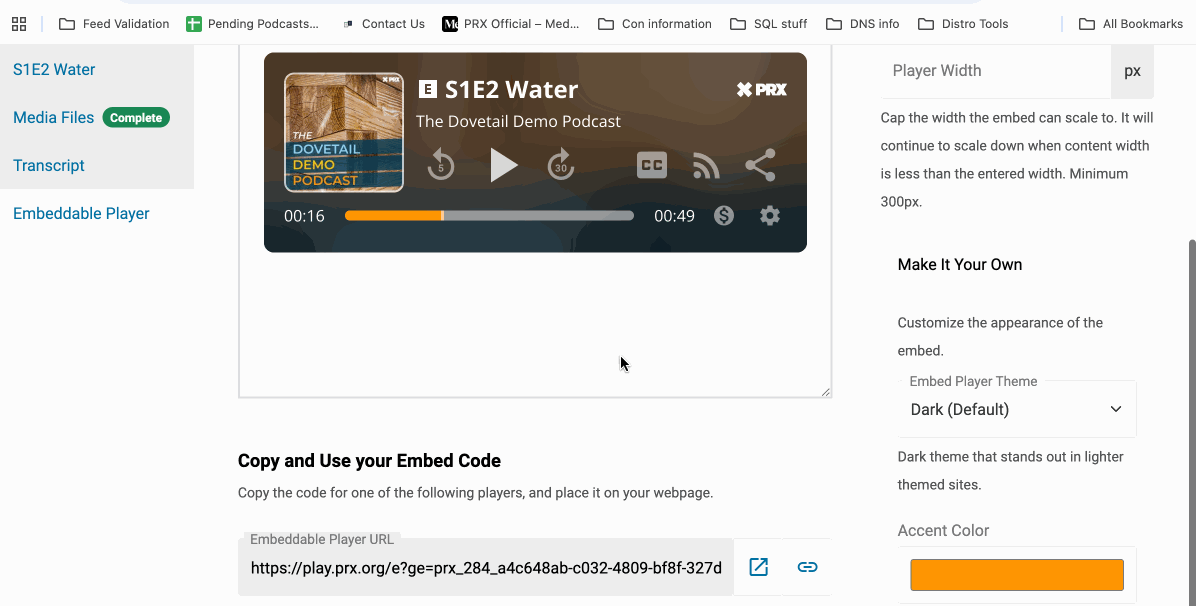Viewport: 1196px width, 606px height.
Task: Click the orange Accent Color swatch
Action: [1016, 575]
